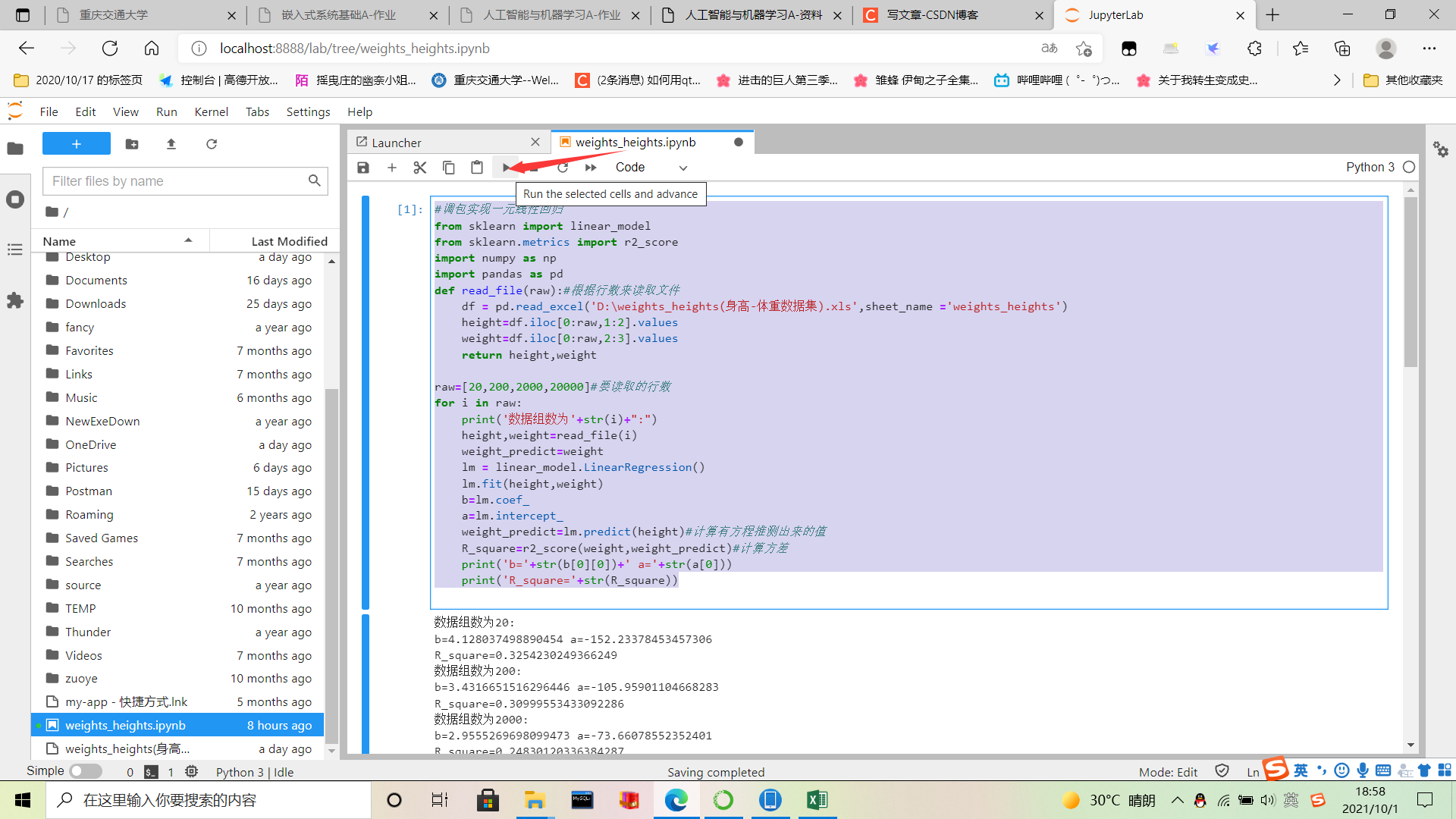1456x819 pixels.
Task: Focus the Filter files by name field
Action: pyautogui.click(x=185, y=181)
